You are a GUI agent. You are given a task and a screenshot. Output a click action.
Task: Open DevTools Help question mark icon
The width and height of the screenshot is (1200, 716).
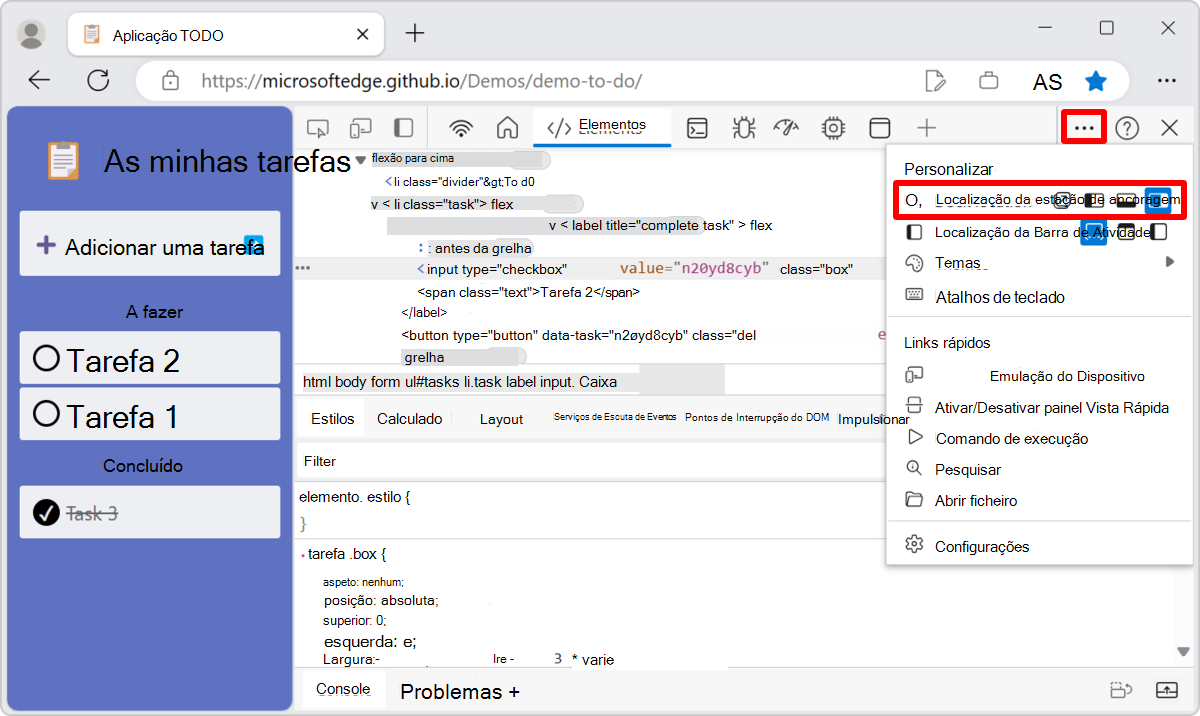pyautogui.click(x=1127, y=128)
